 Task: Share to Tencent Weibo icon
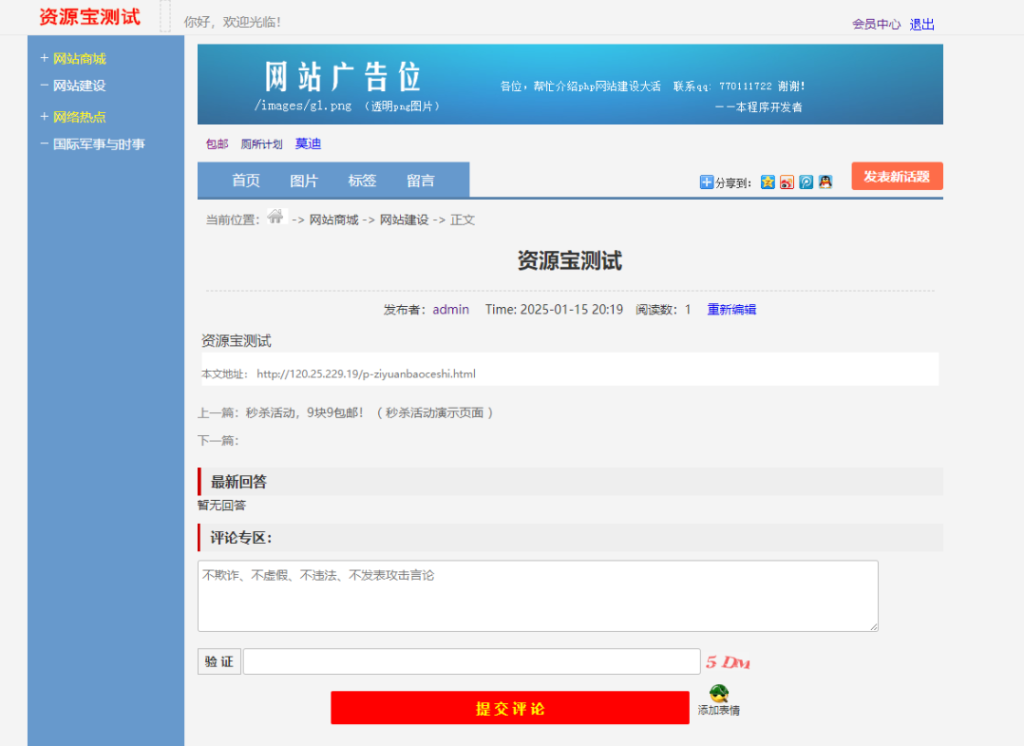[x=806, y=182]
